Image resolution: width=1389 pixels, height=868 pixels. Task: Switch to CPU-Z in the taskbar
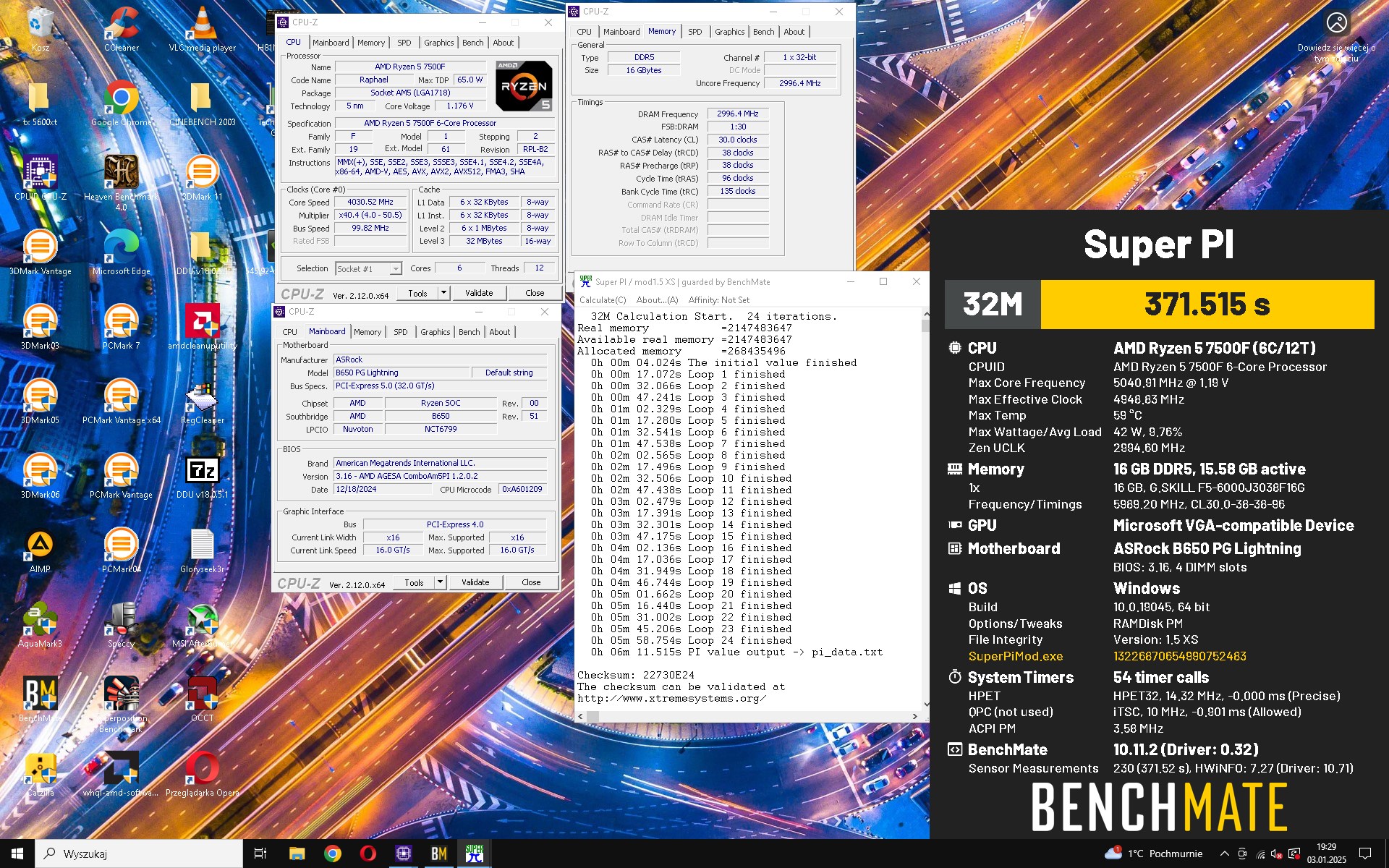pos(403,854)
